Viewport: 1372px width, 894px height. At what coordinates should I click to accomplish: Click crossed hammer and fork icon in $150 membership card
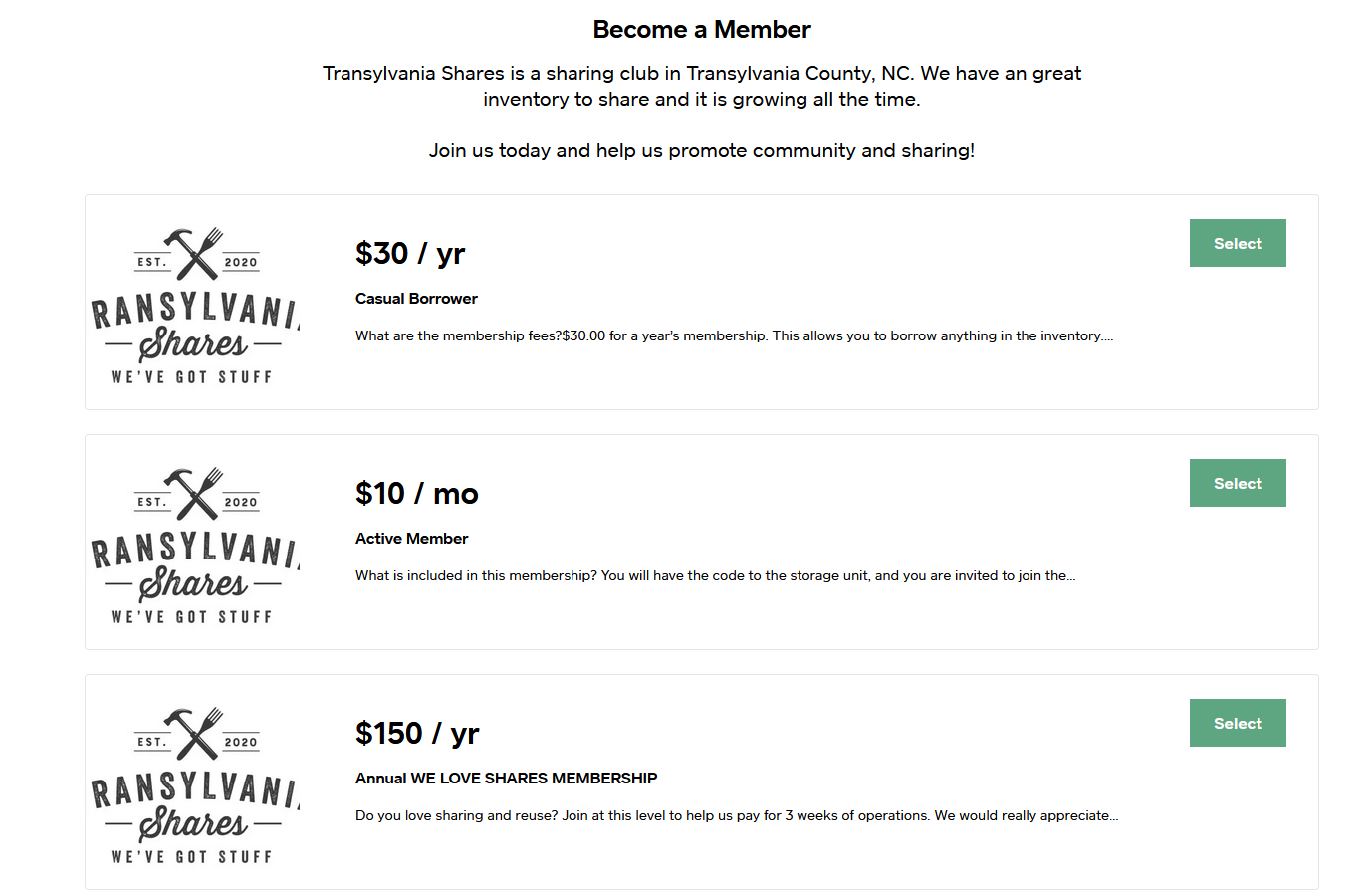(194, 733)
